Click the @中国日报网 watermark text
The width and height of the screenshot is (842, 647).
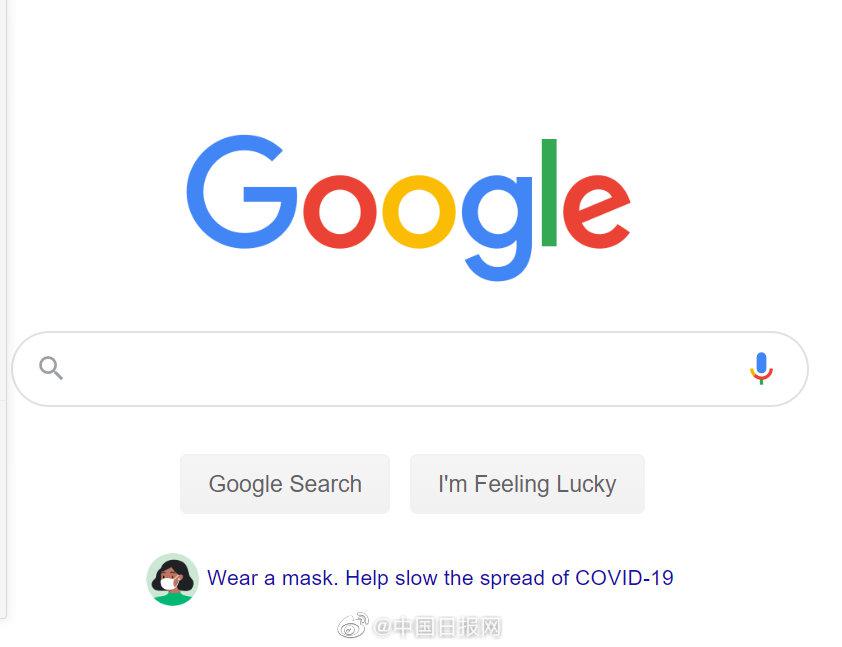[437, 627]
